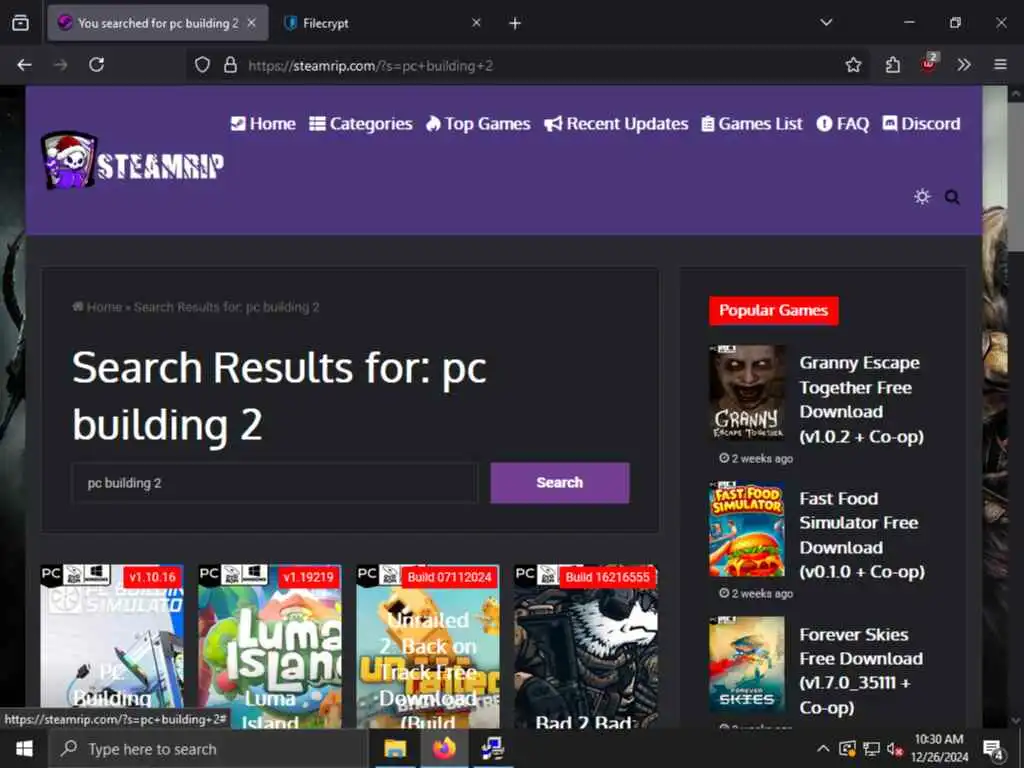
Task: Open the taskbar remote desktop app icon
Action: [x=492, y=749]
